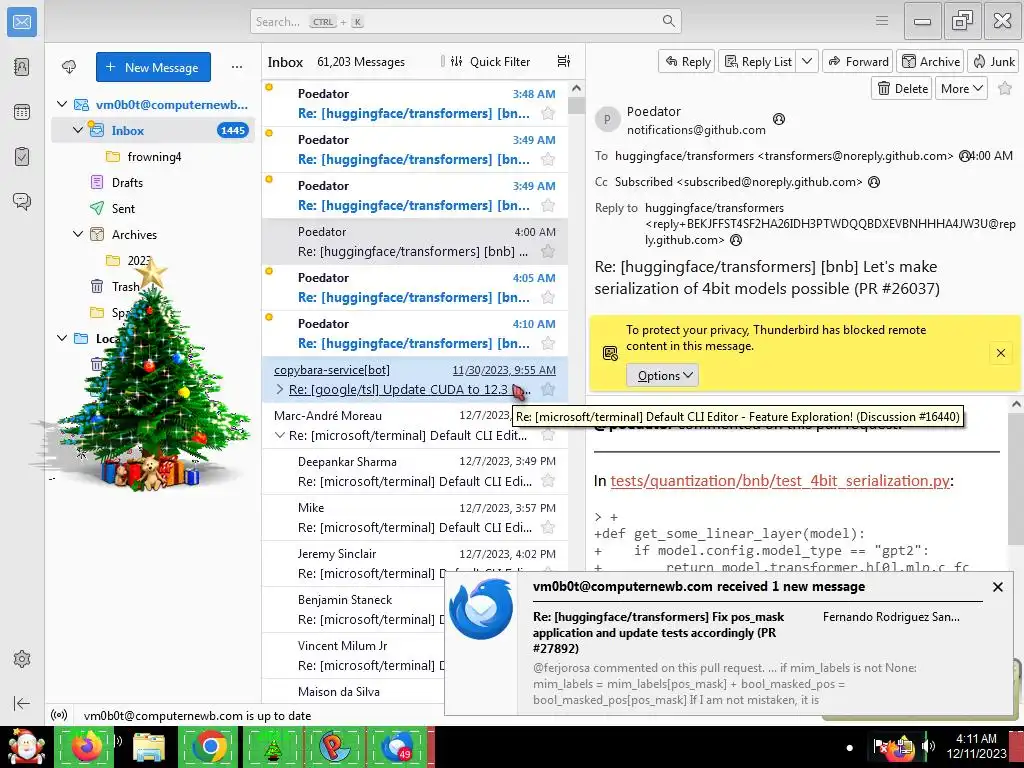Open folder pane options ellipsis
Image resolution: width=1024 pixels, height=768 pixels.
click(237, 67)
